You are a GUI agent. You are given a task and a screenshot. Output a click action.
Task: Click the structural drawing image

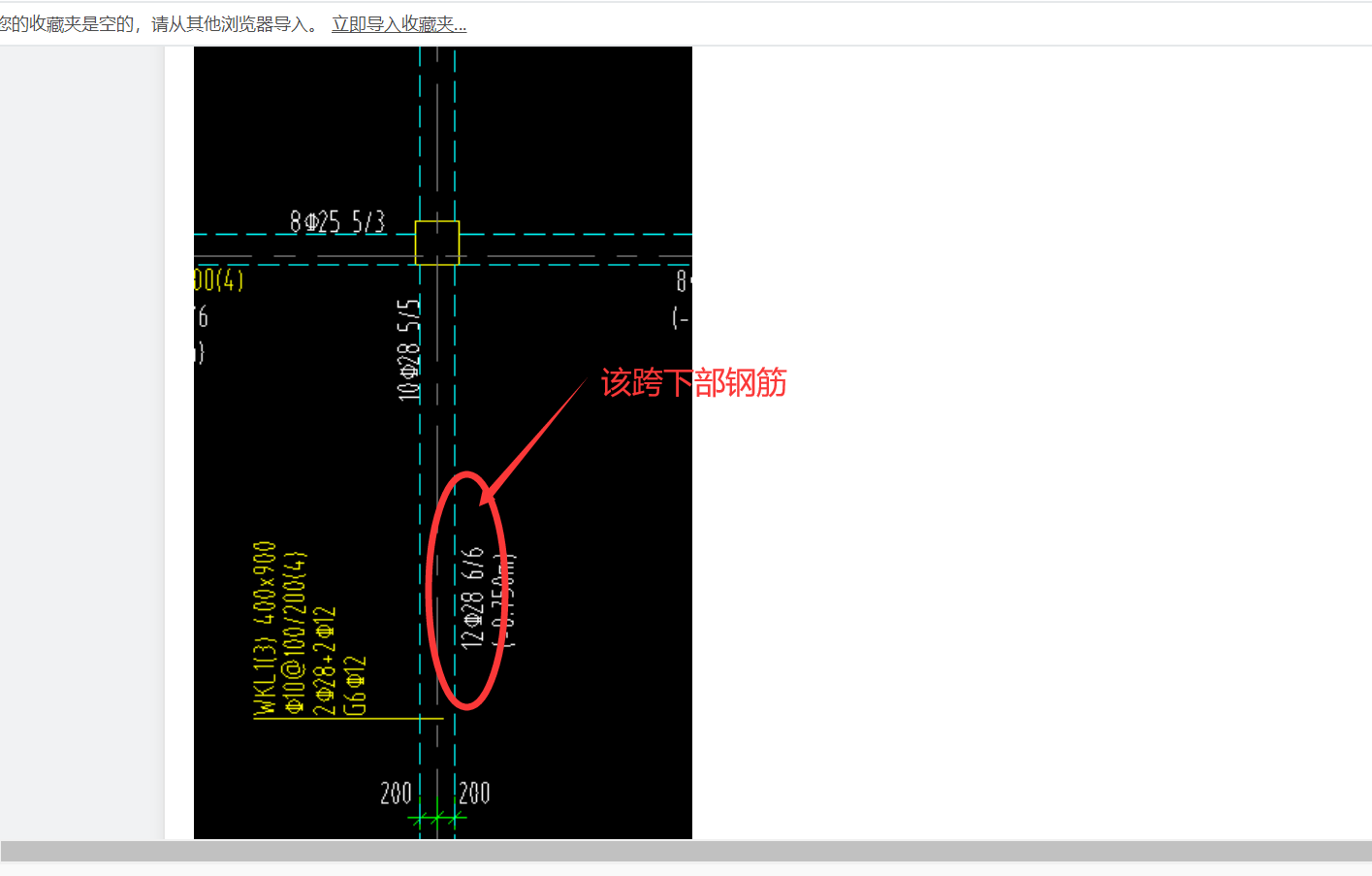pos(443,442)
